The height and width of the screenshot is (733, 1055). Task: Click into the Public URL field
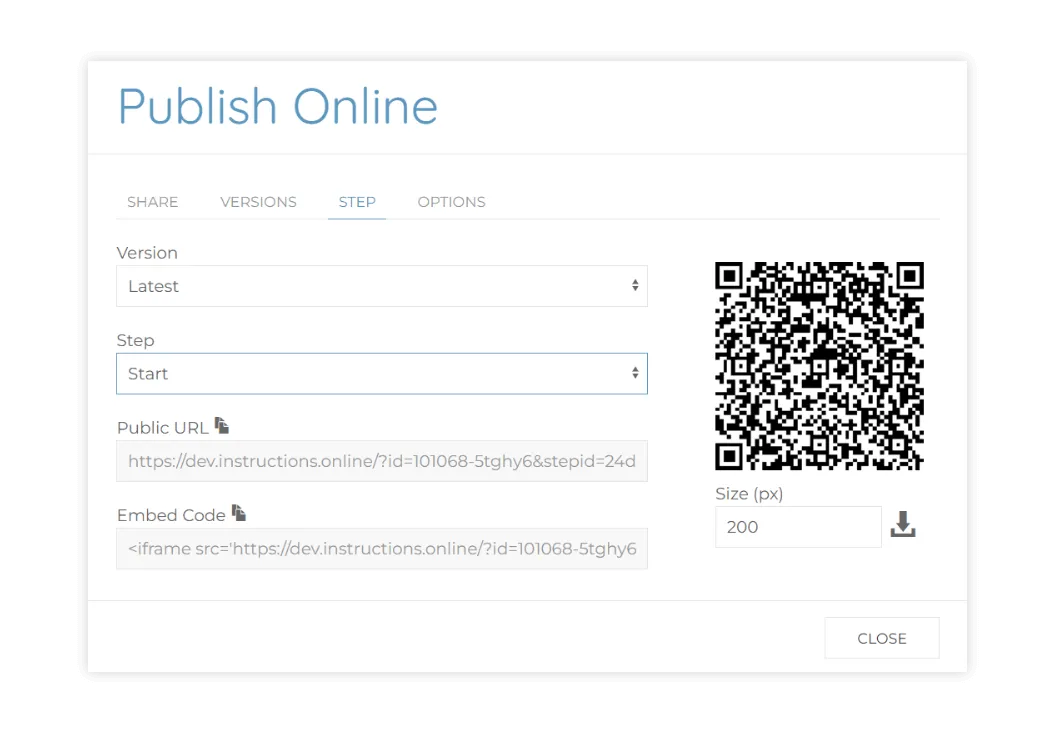[x=381, y=461]
